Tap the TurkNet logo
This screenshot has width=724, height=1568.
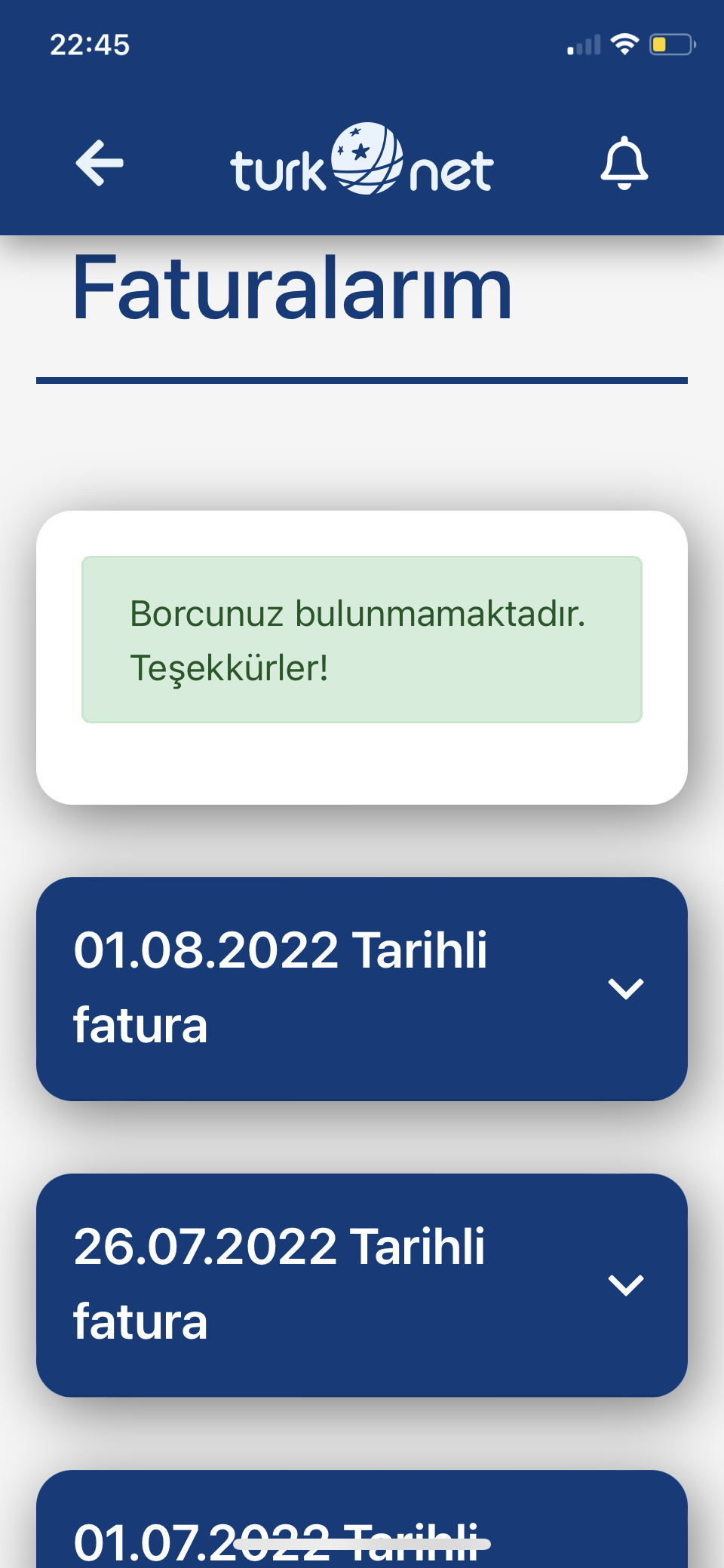(x=362, y=159)
